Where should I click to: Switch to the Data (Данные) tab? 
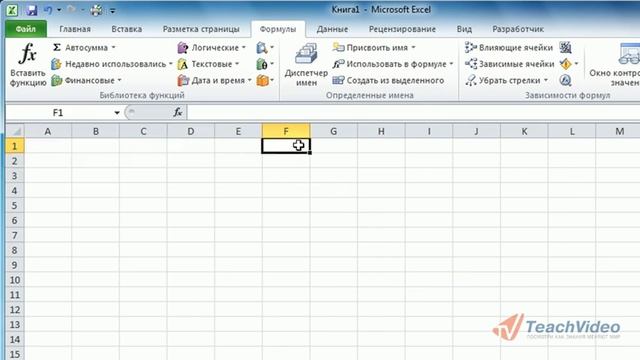(332, 29)
